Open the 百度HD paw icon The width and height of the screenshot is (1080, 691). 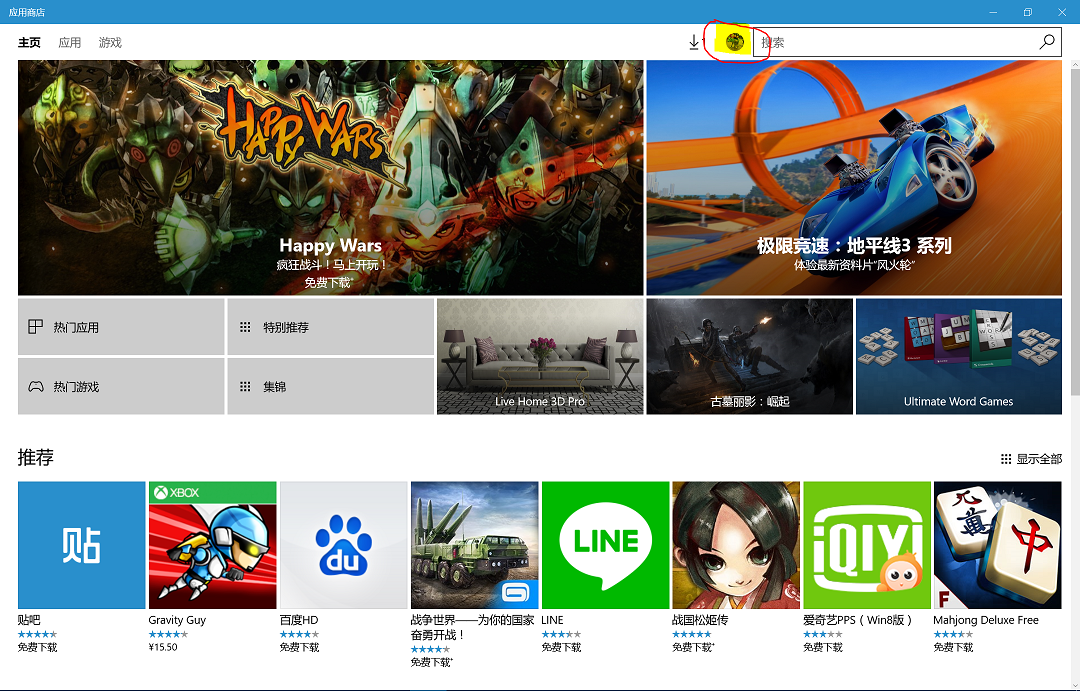343,545
